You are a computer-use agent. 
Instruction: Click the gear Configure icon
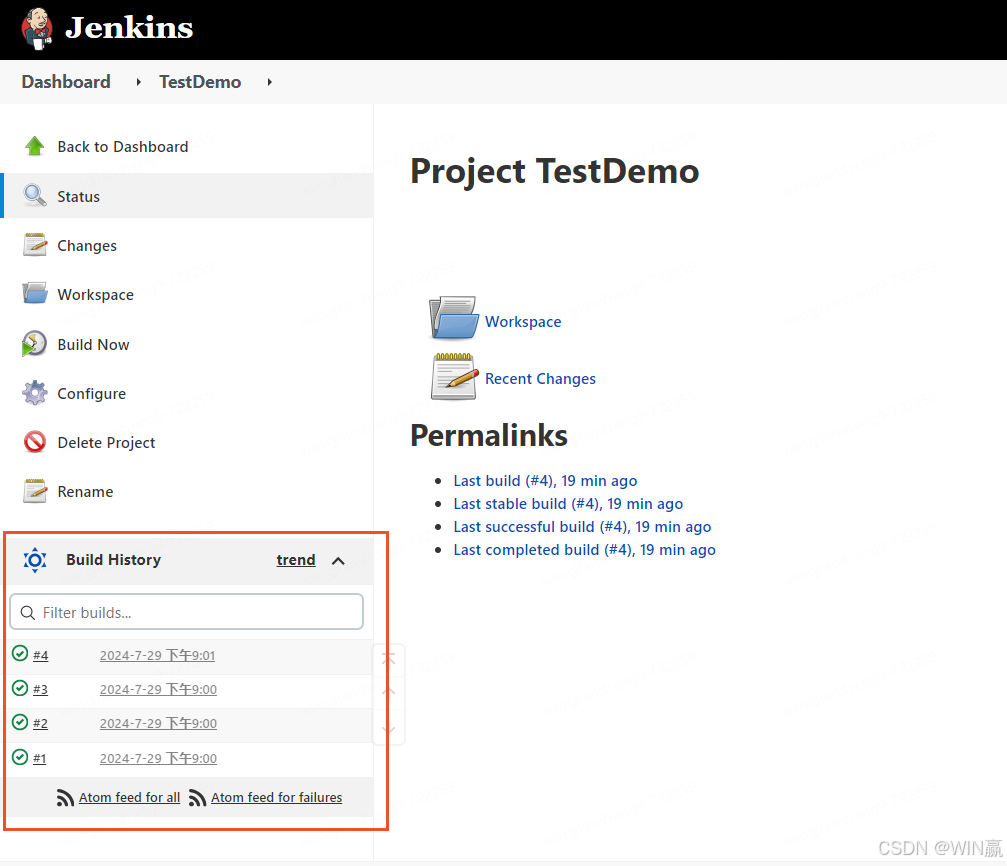[35, 393]
